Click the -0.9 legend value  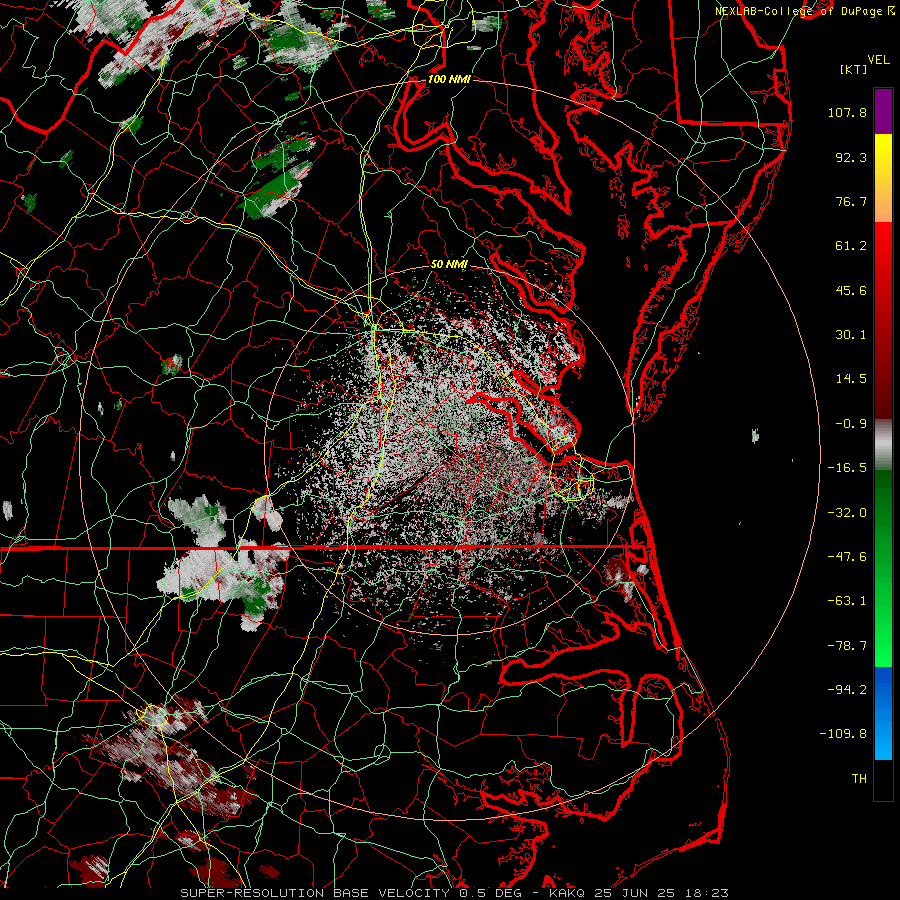[x=851, y=424]
